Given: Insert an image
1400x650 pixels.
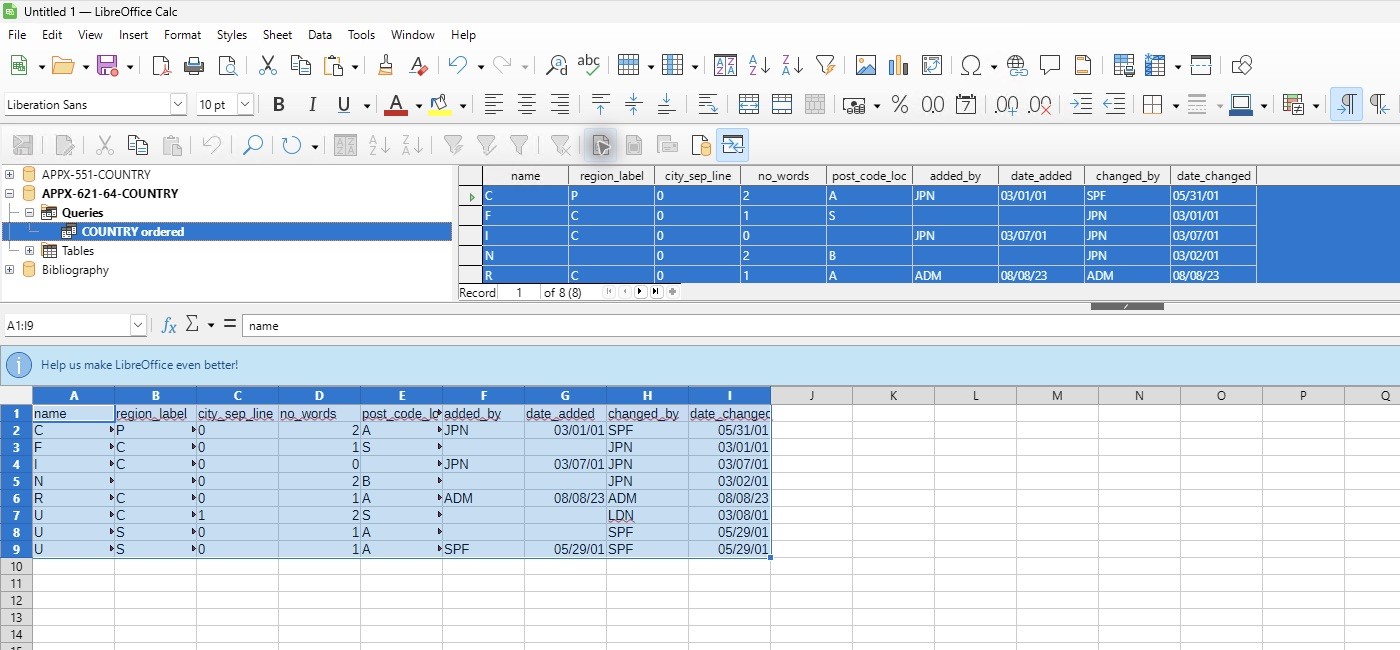Looking at the screenshot, I should pyautogui.click(x=866, y=65).
